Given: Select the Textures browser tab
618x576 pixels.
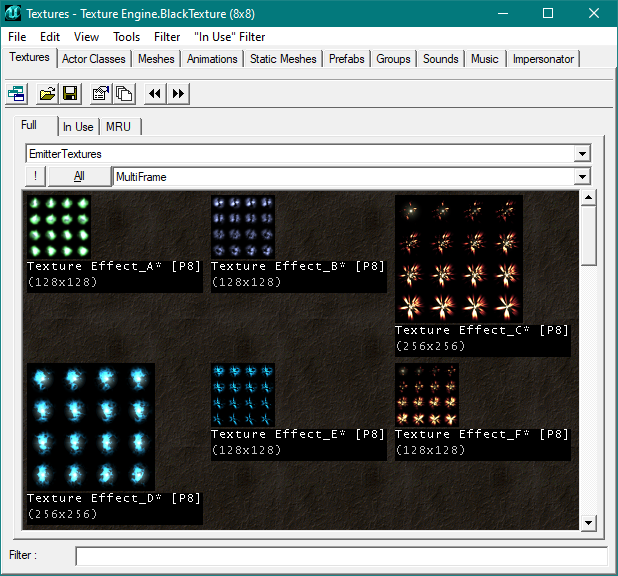Looking at the screenshot, I should (30, 57).
